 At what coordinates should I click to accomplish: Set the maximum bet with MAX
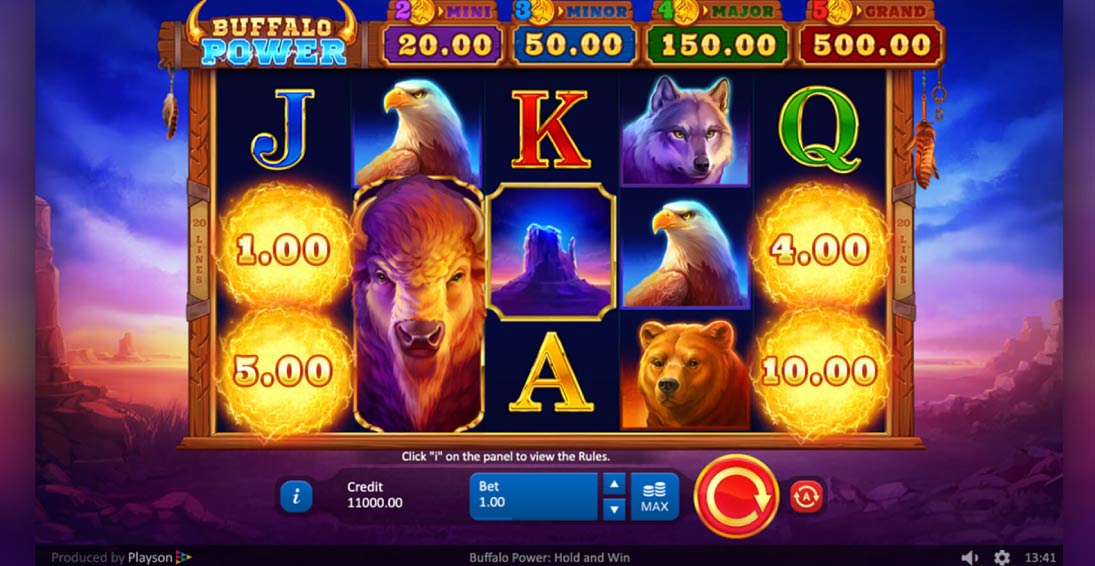coord(654,497)
